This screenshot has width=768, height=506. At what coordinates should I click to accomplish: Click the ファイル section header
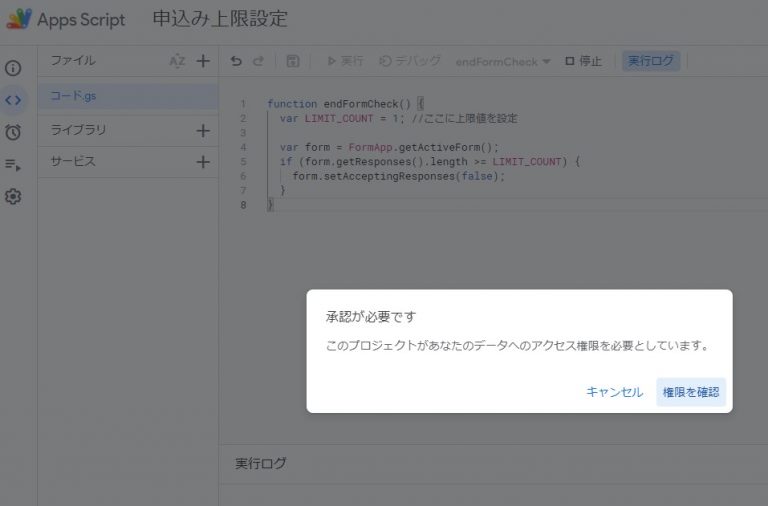coord(73,61)
